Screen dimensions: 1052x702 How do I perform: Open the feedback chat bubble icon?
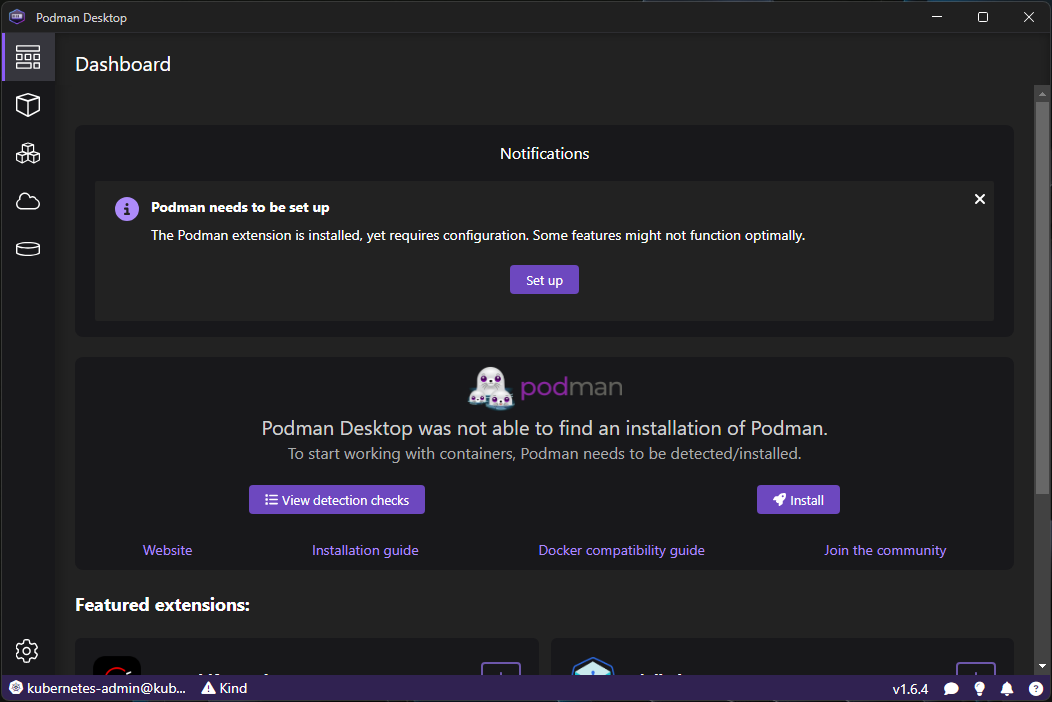click(x=951, y=689)
